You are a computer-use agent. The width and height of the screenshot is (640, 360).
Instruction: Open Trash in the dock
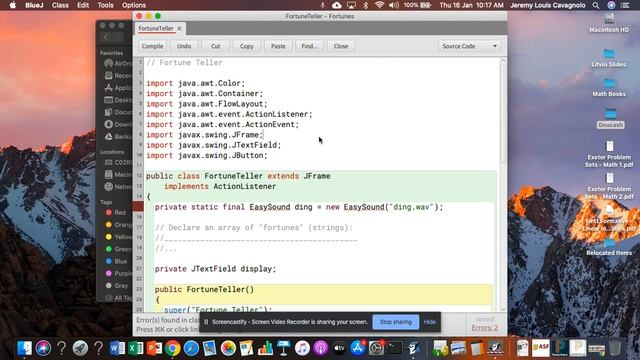615,348
